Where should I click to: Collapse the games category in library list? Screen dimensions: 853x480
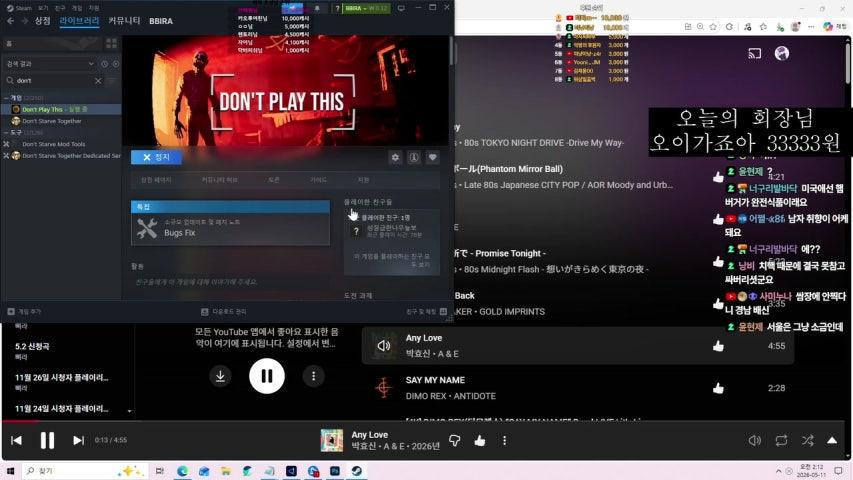point(6,98)
